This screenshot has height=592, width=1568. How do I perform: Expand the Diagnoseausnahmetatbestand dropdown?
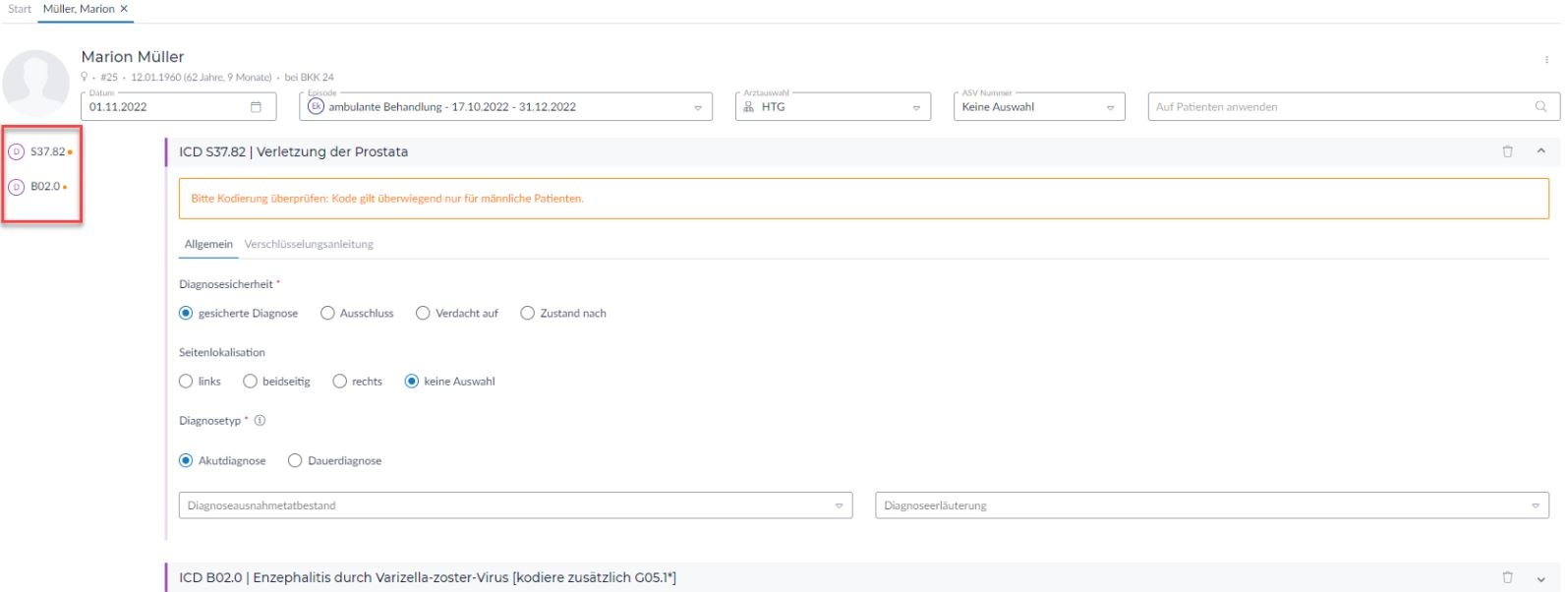tap(839, 506)
